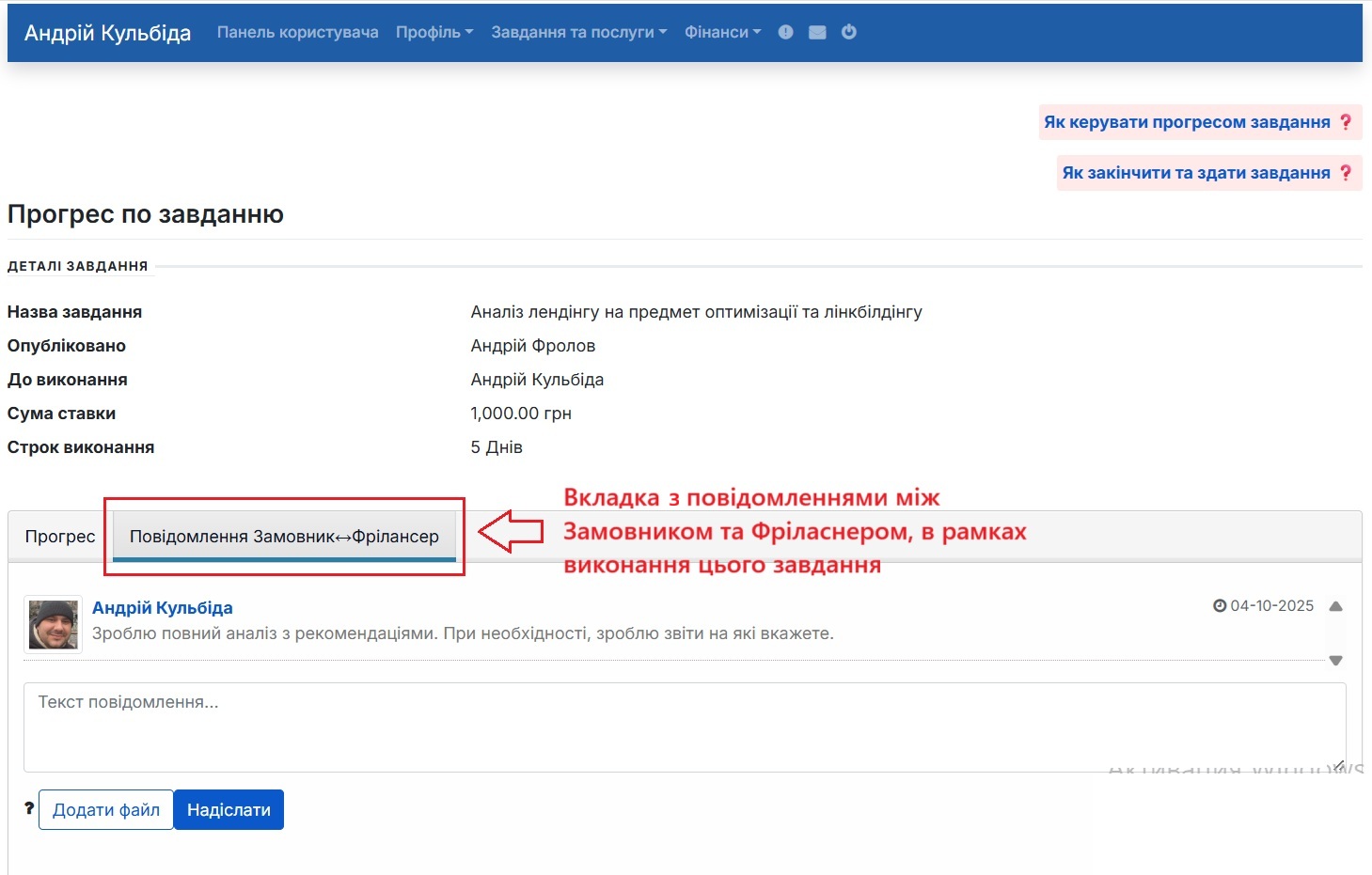Open the mail envelope icon in navbar

coord(817,31)
